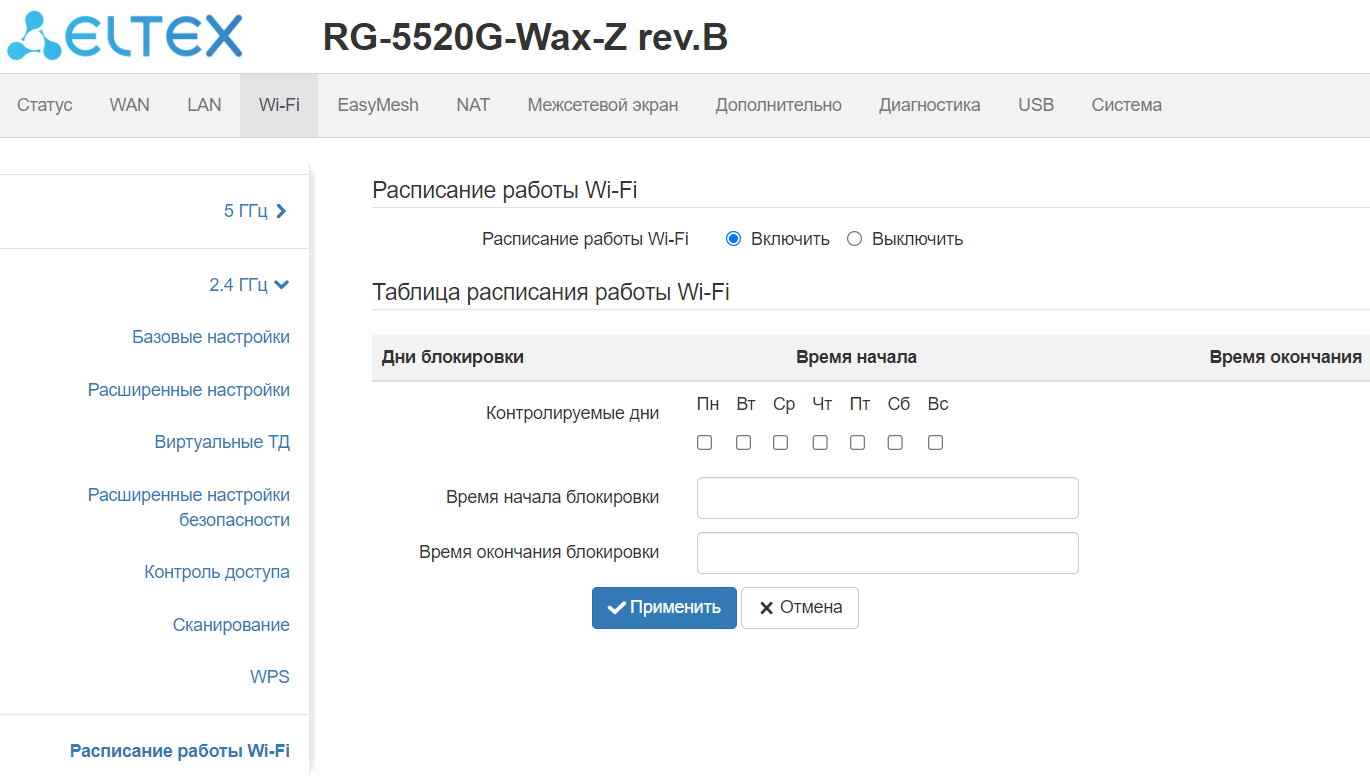This screenshot has height=780, width=1370.
Task: Check the Пн day checkbox
Action: coord(705,442)
